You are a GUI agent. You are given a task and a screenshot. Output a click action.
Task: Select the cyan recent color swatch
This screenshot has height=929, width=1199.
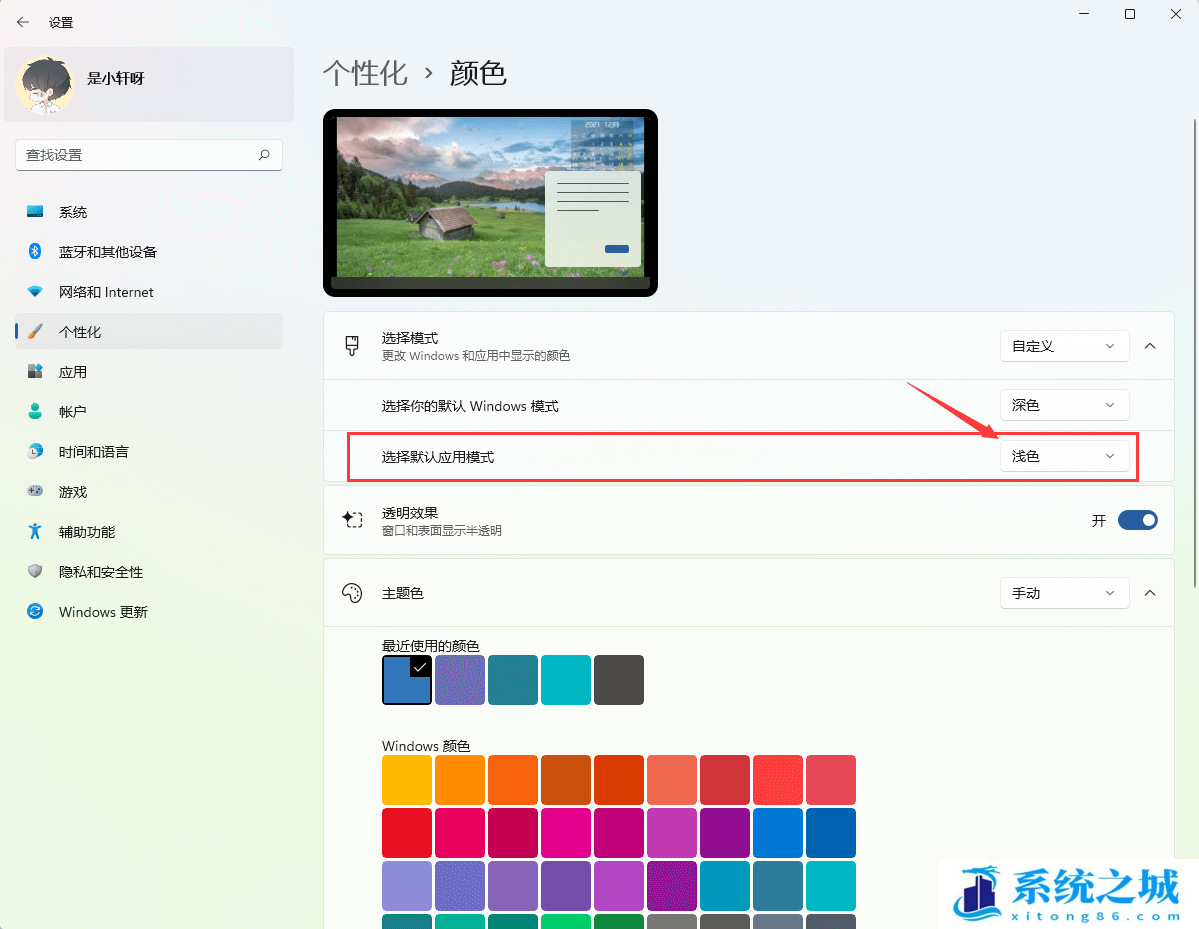[566, 680]
